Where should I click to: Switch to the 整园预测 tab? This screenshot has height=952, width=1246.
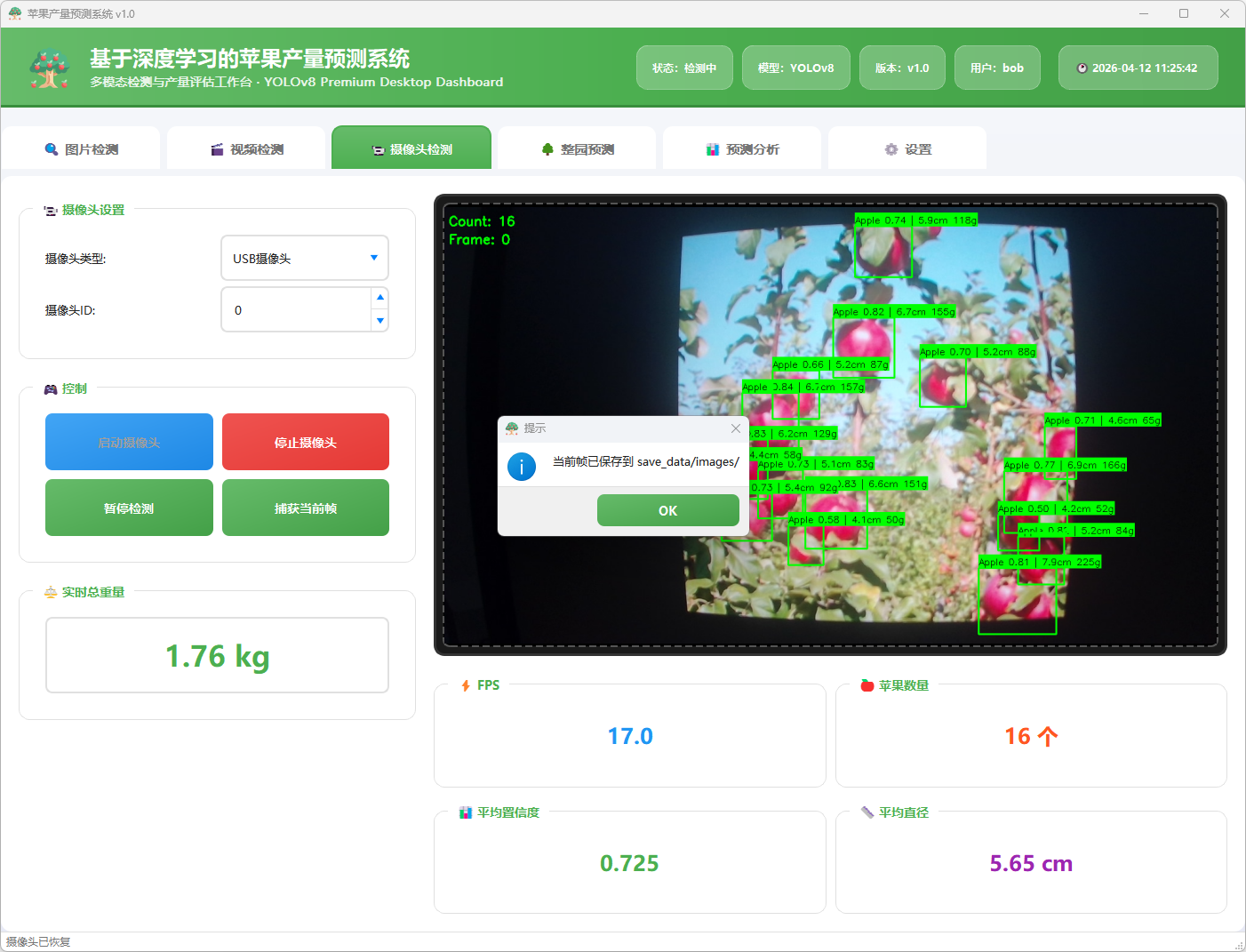click(578, 149)
